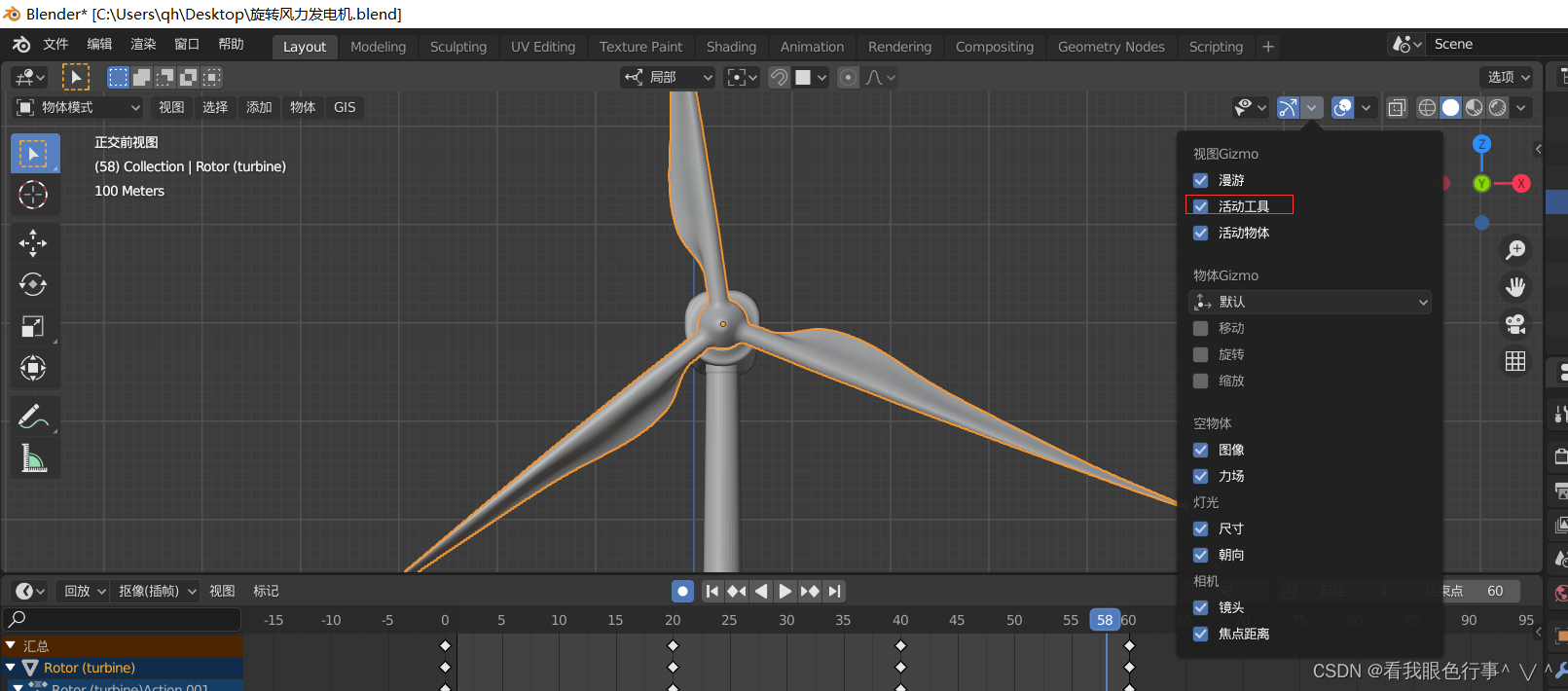Screen dimensions: 1568x691
Task: Select the 3D Cursor tool
Action: [x=35, y=195]
